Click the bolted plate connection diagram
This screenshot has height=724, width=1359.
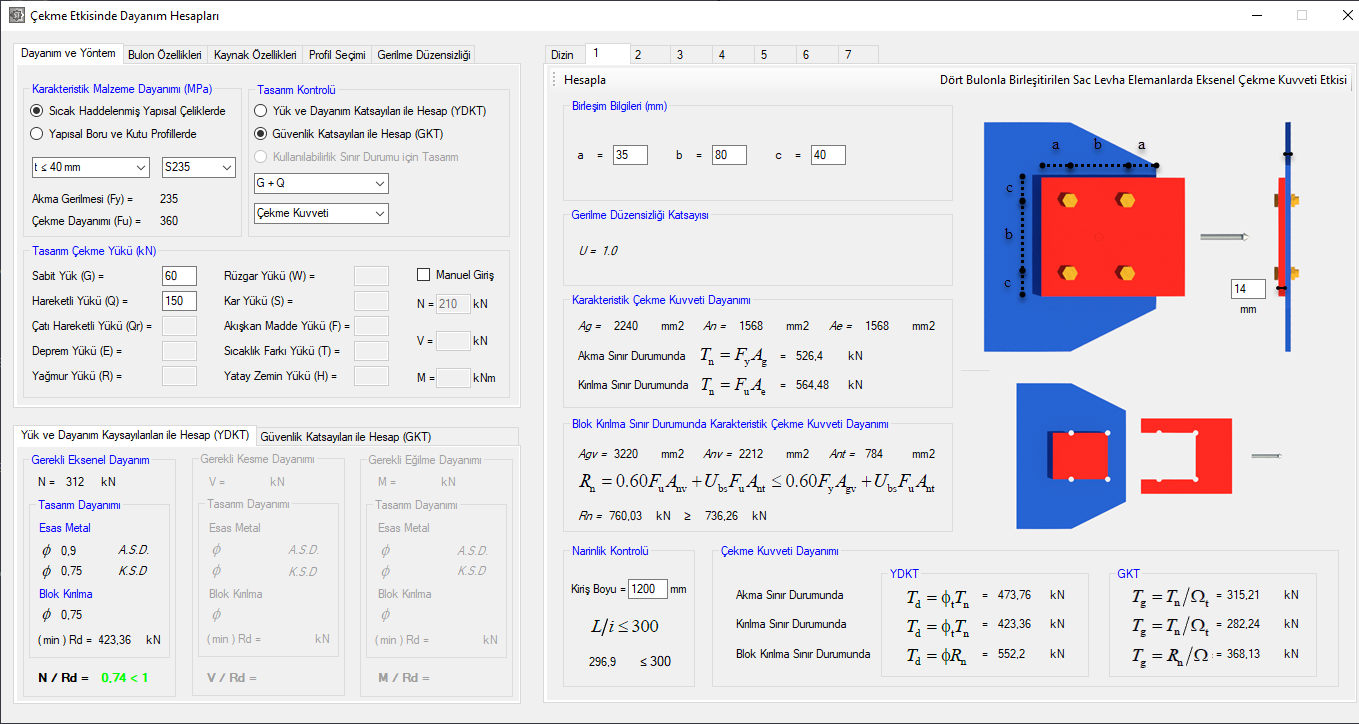[x=1084, y=235]
